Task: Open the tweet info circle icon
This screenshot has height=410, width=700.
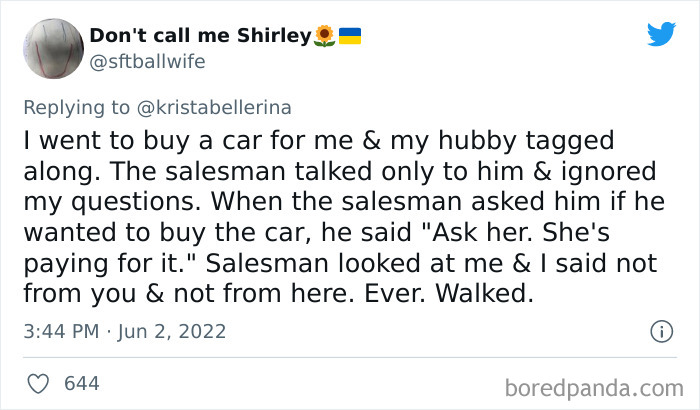Action: point(660,330)
